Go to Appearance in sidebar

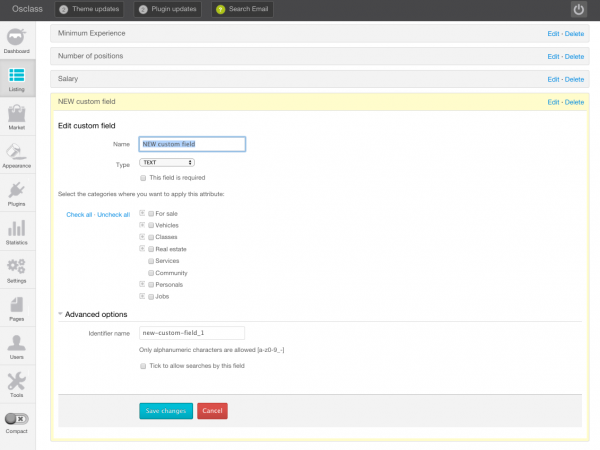pos(17,154)
